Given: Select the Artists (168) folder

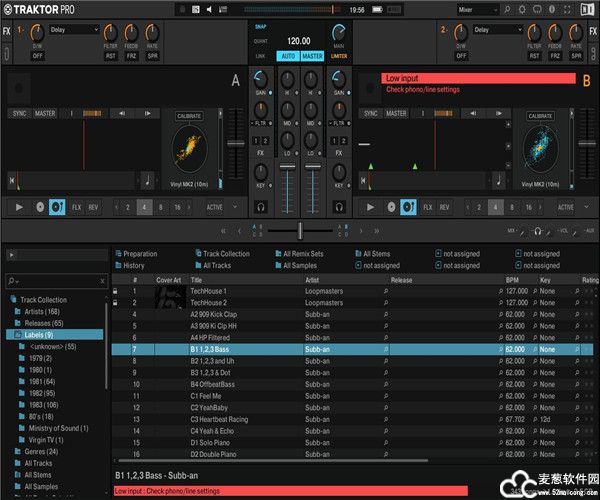Looking at the screenshot, I should 42,312.
